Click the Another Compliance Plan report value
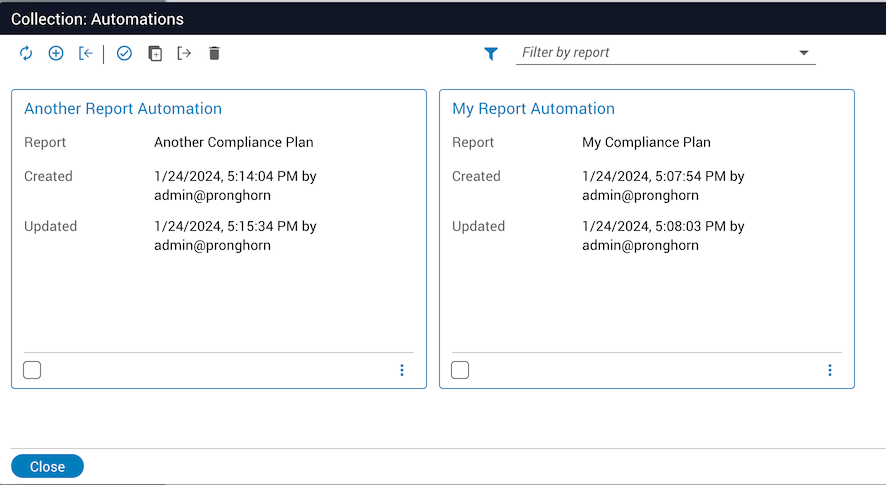The image size is (886, 485). click(x=233, y=142)
